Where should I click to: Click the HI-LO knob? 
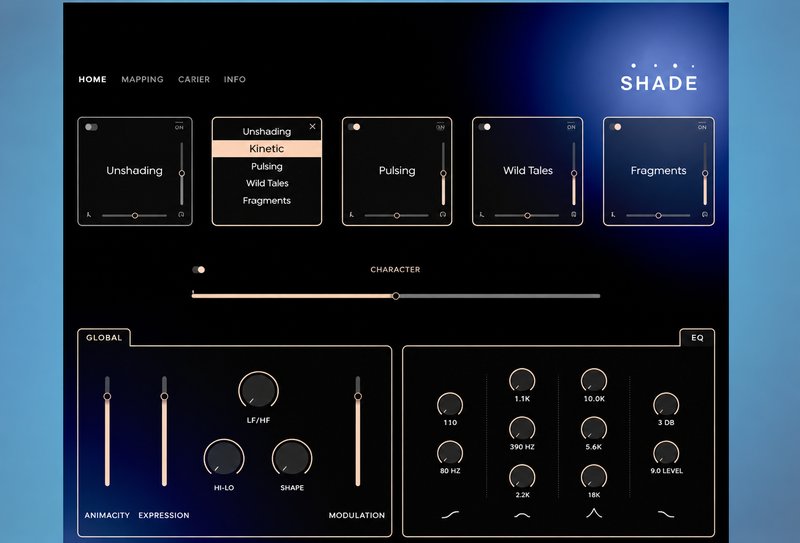(223, 458)
